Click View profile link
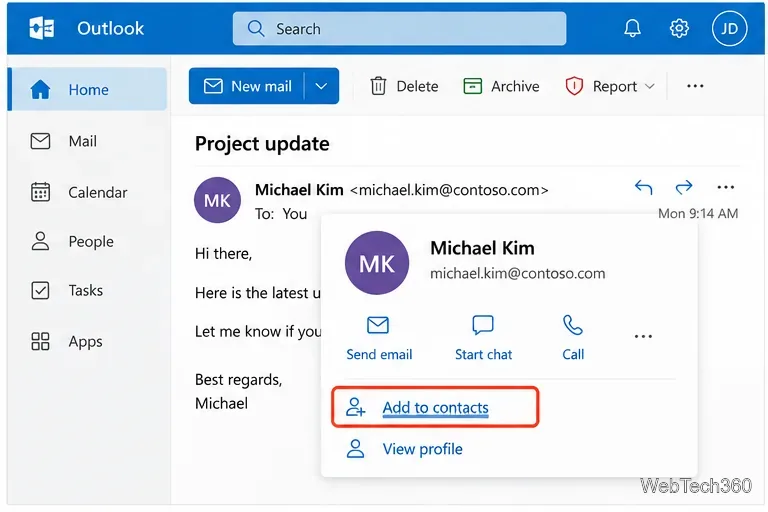This screenshot has height=512, width=768. coord(422,449)
